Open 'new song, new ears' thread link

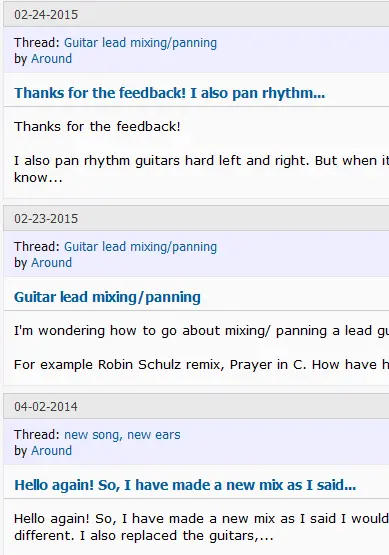pyautogui.click(x=122, y=435)
